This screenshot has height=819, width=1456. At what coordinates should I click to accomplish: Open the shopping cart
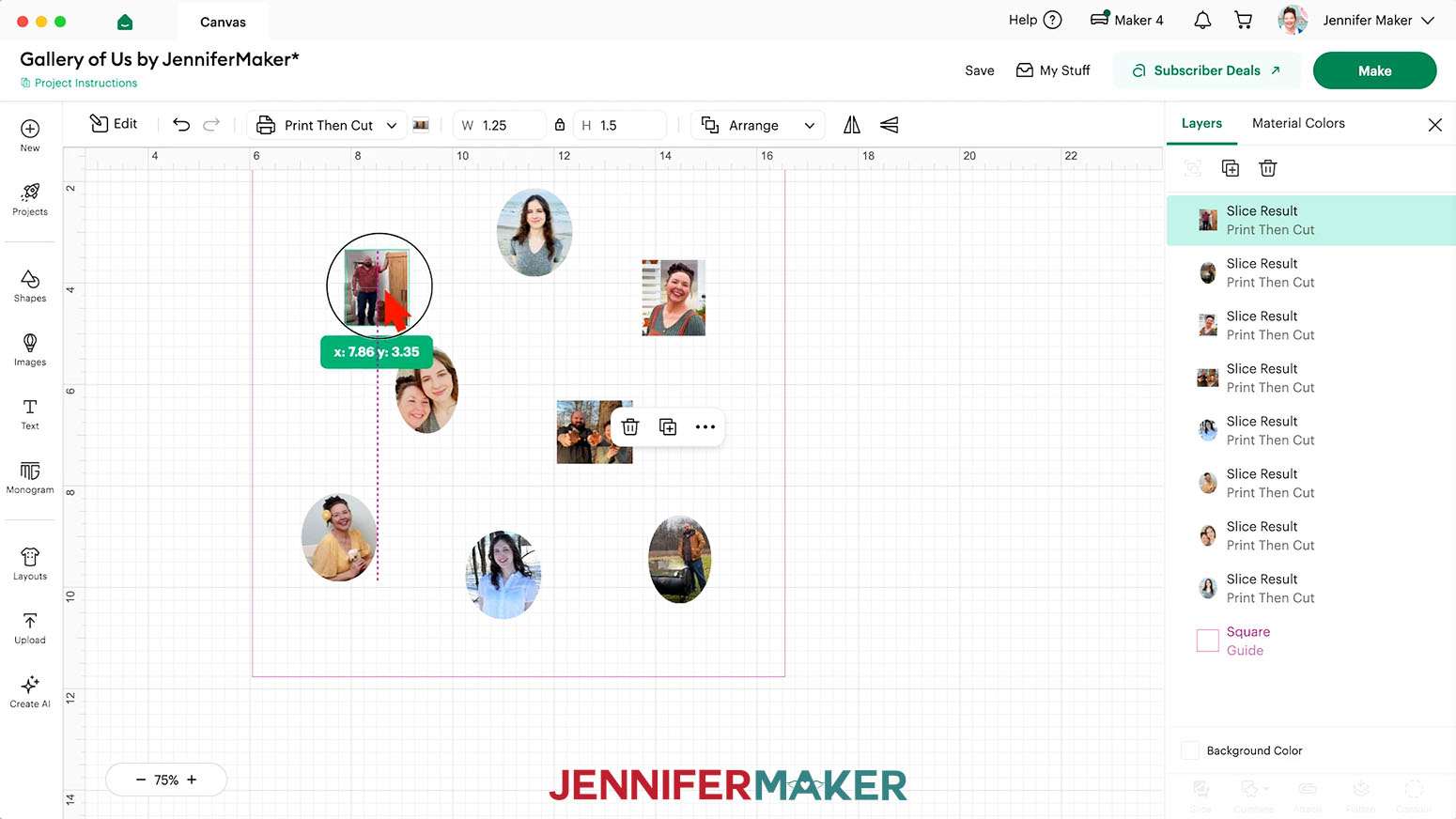[1244, 21]
